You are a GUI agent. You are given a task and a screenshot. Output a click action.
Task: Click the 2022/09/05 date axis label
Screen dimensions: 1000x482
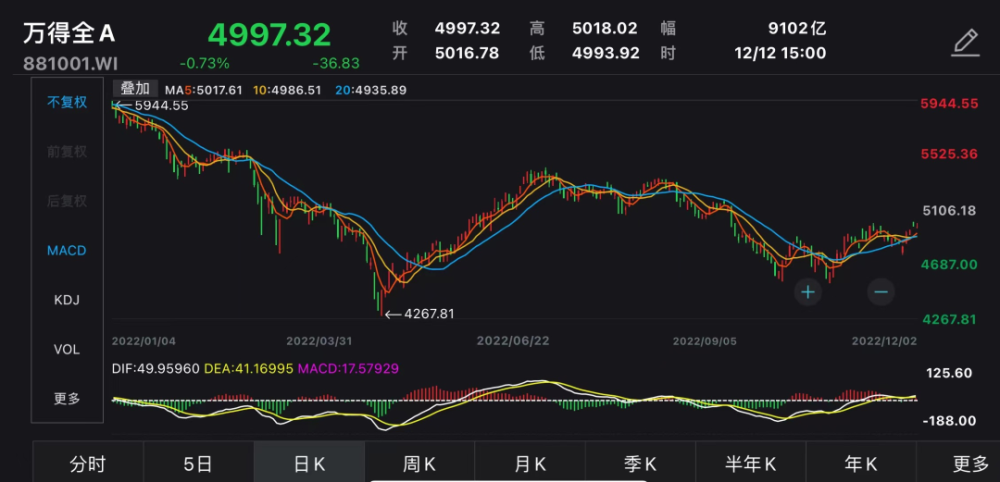pyautogui.click(x=705, y=341)
